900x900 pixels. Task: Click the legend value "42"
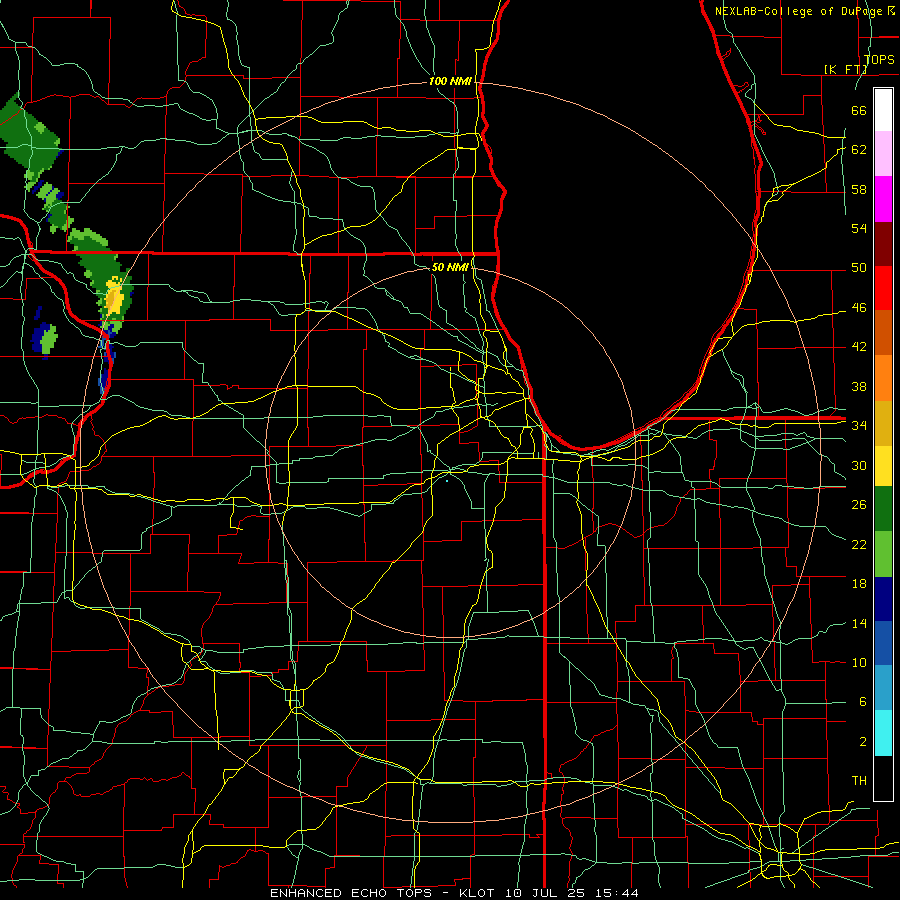tap(859, 347)
